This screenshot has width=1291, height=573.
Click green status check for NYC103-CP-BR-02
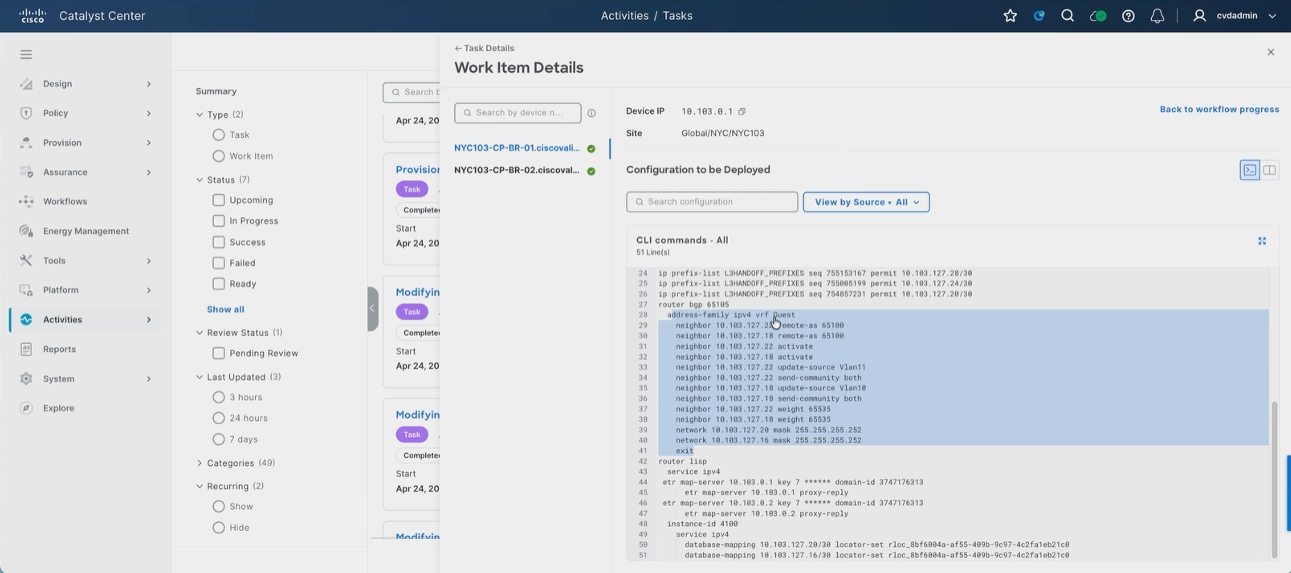(x=591, y=171)
